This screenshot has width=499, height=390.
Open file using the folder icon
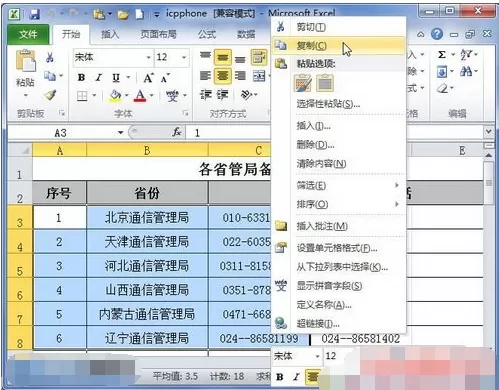coord(123,14)
